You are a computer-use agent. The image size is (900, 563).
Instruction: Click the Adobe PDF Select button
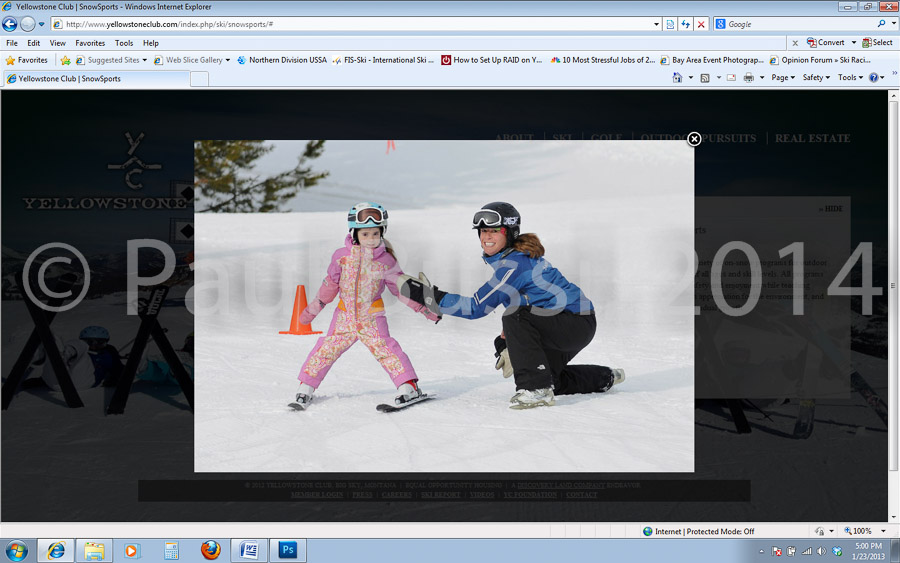click(878, 42)
